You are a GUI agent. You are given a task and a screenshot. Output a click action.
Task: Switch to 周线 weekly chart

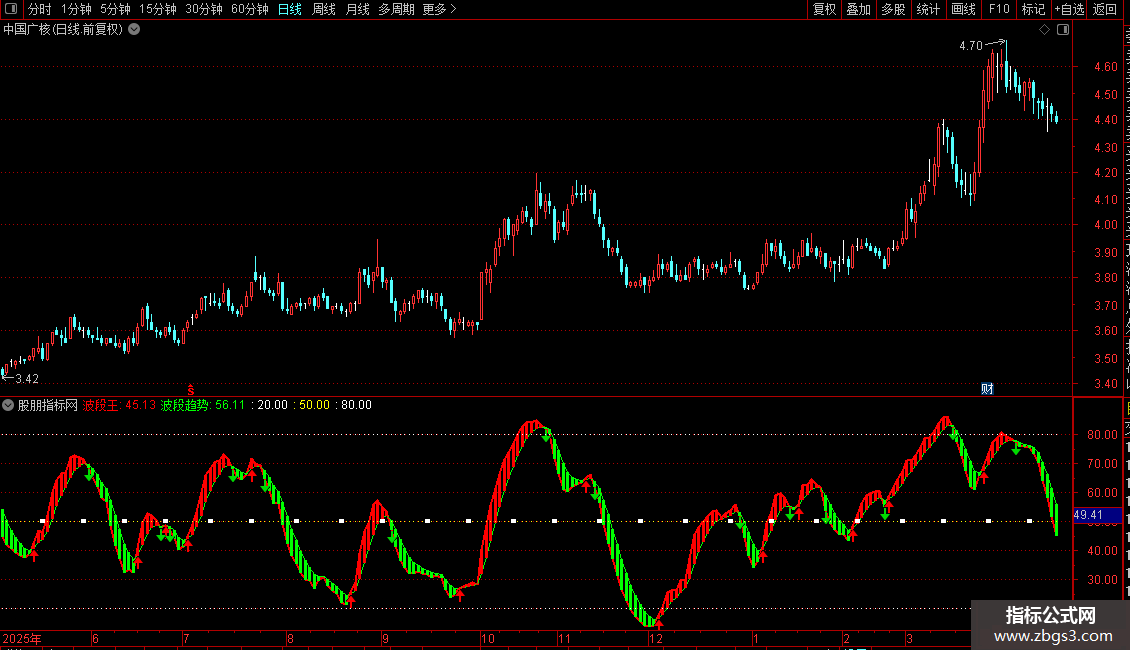[324, 9]
